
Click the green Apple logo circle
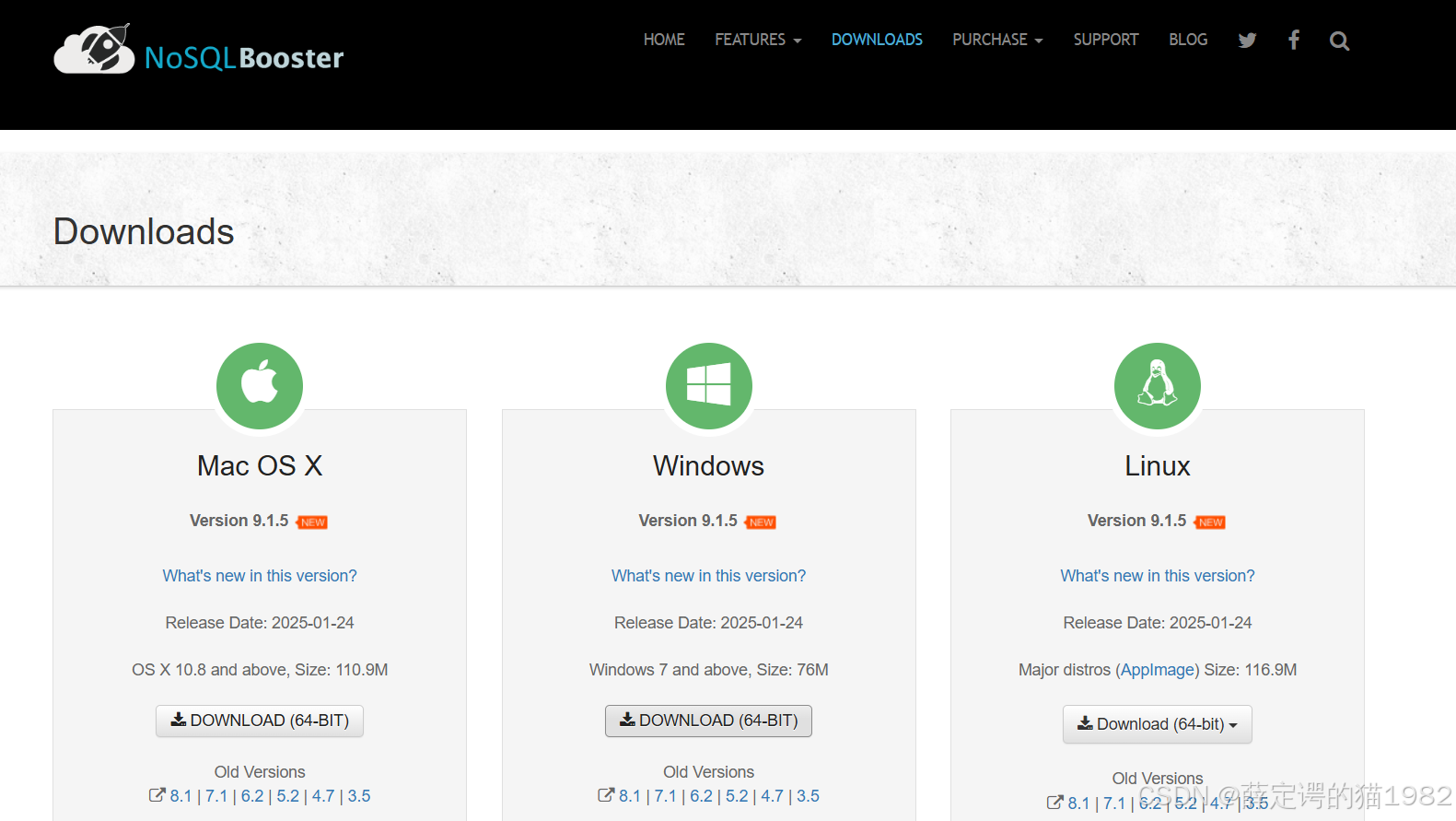(x=260, y=386)
